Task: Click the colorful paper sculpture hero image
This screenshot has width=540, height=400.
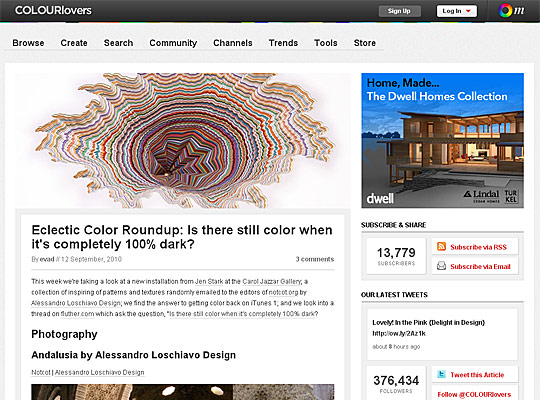Action: [x=183, y=140]
